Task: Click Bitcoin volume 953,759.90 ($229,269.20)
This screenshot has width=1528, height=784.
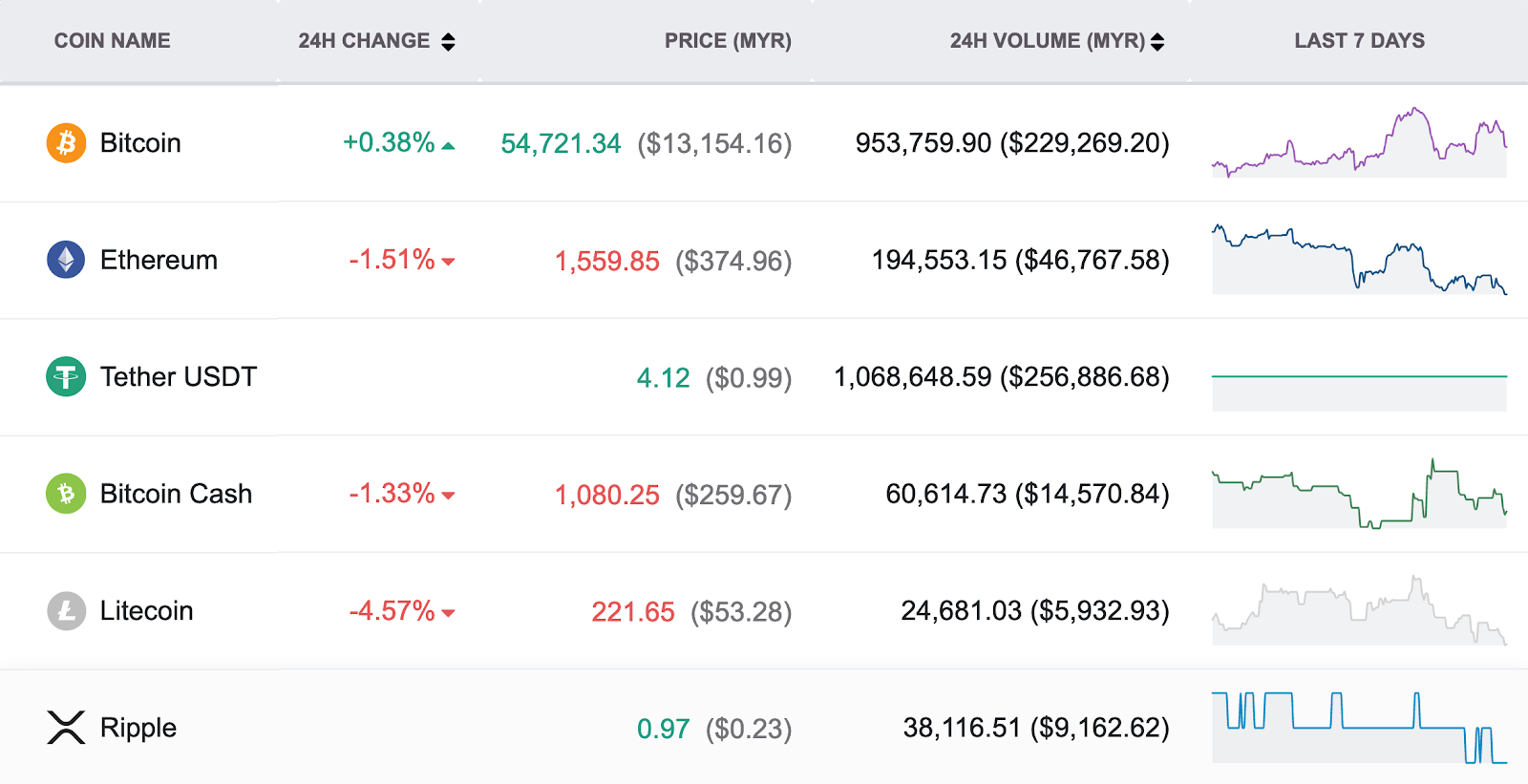Action: (x=1012, y=143)
